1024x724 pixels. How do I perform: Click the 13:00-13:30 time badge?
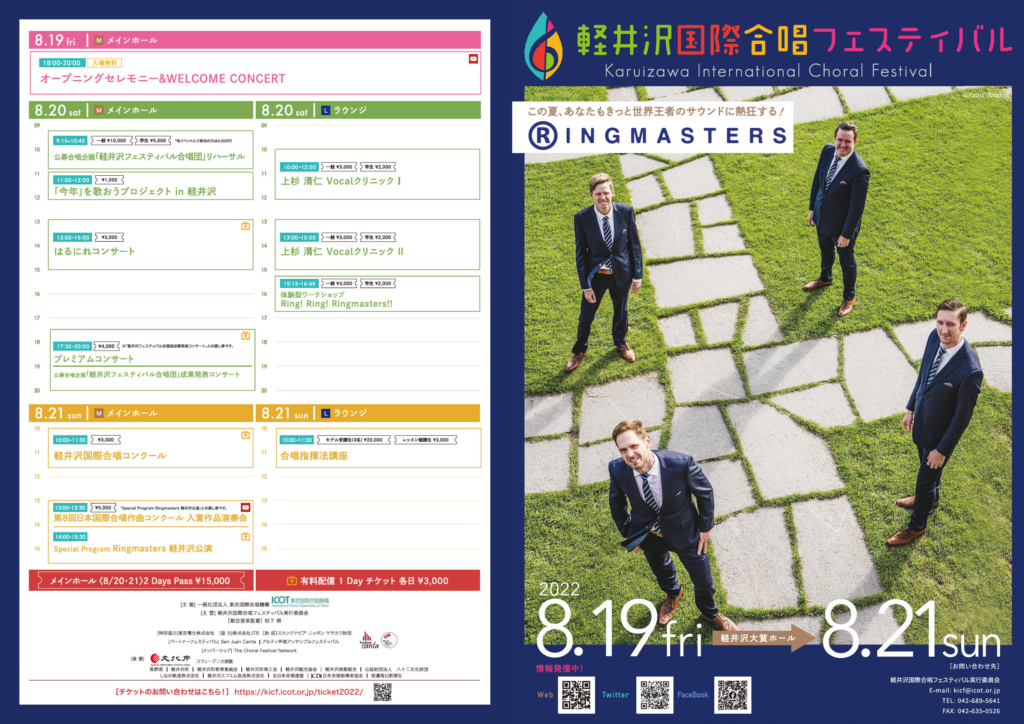(x=70, y=507)
